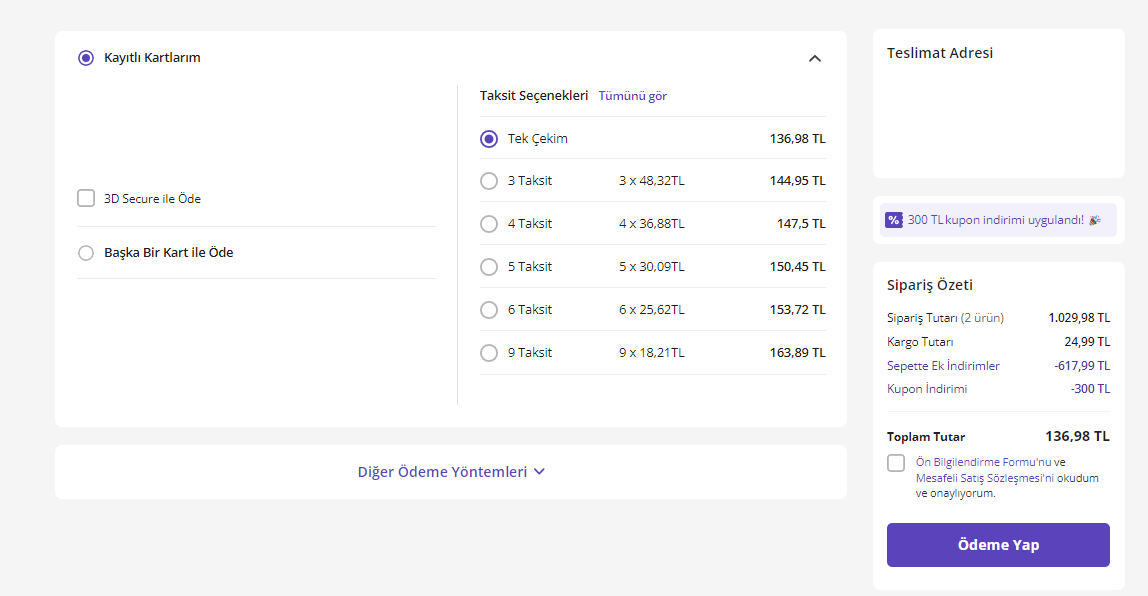Choose Başka Bir Kart ile Öde option

(86, 253)
